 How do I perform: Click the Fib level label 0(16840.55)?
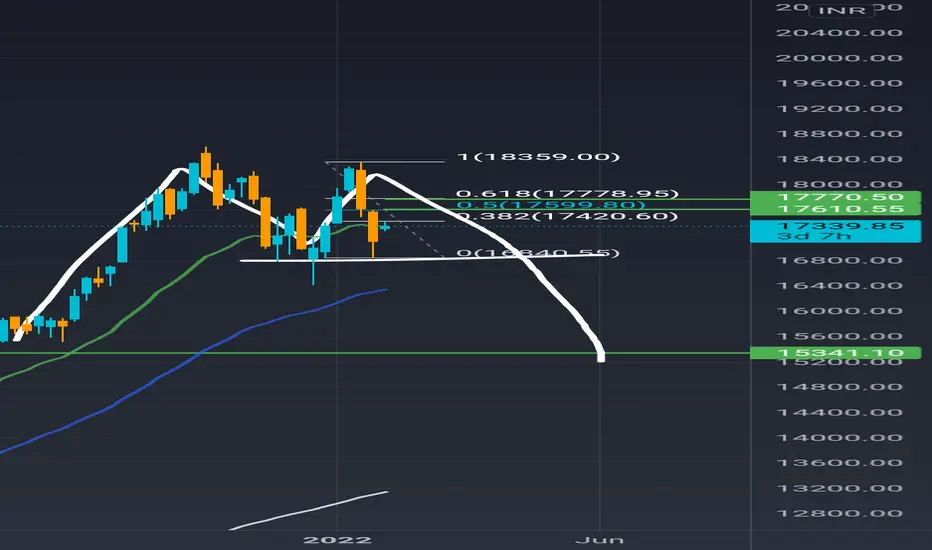538,253
